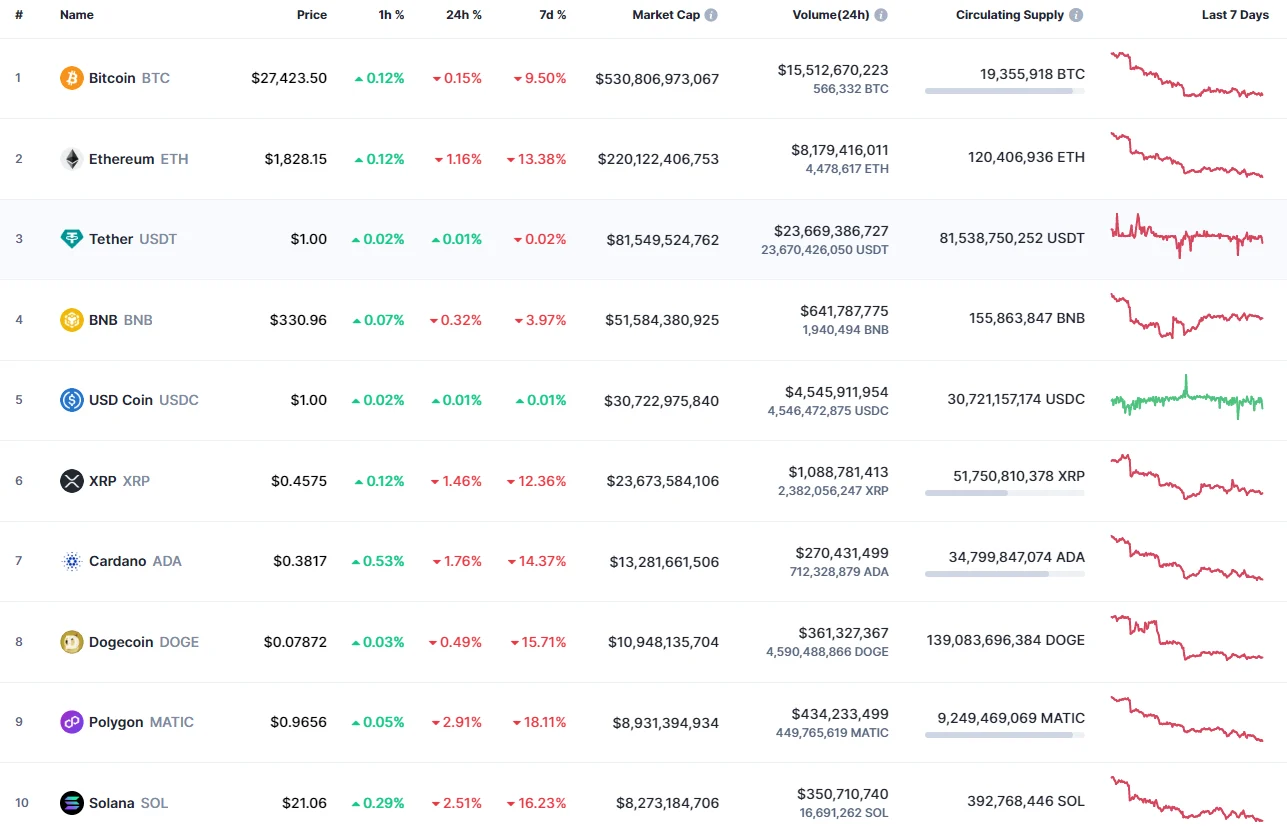Select the XRP logo icon
Viewport: 1287px width, 840px height.
tap(70, 481)
